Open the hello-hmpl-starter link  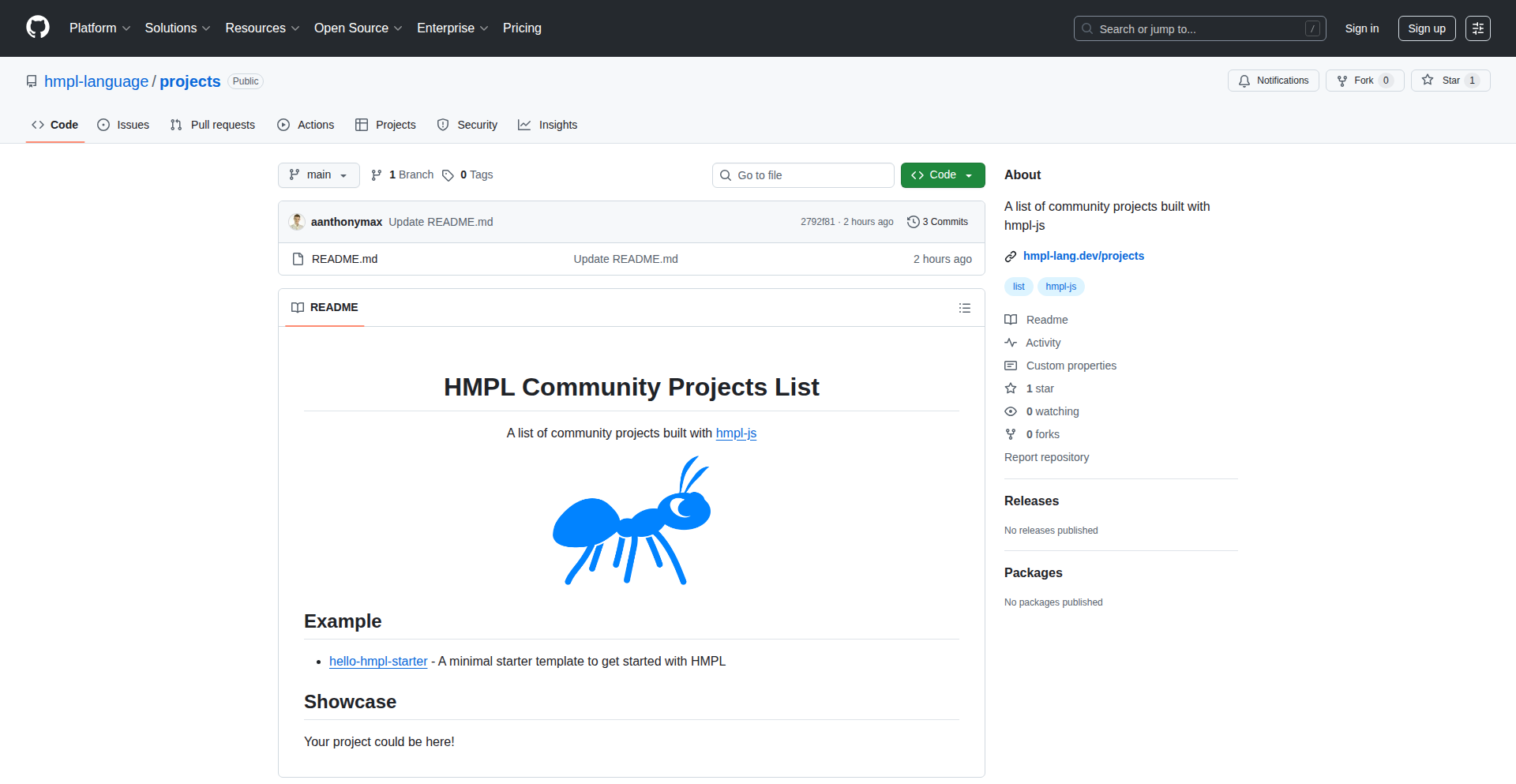pos(378,662)
